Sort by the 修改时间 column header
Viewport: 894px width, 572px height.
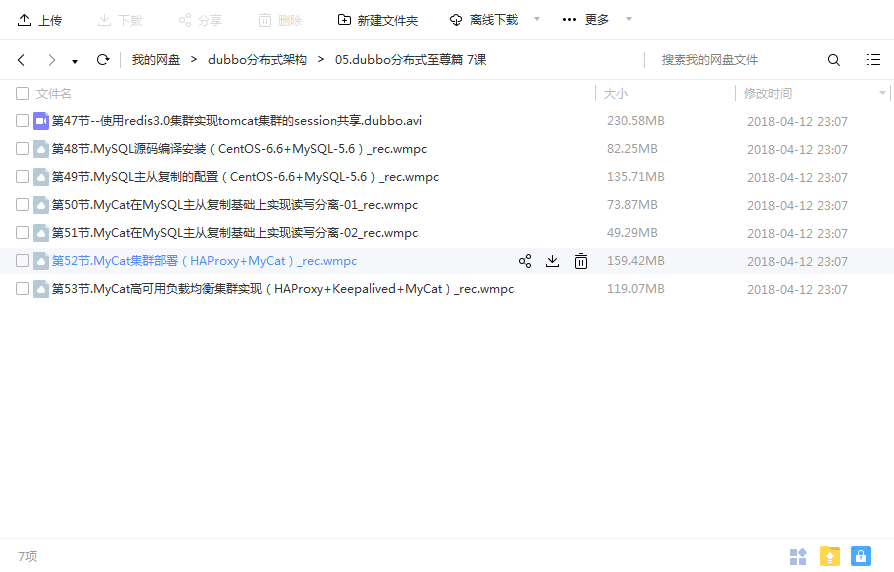coord(767,94)
